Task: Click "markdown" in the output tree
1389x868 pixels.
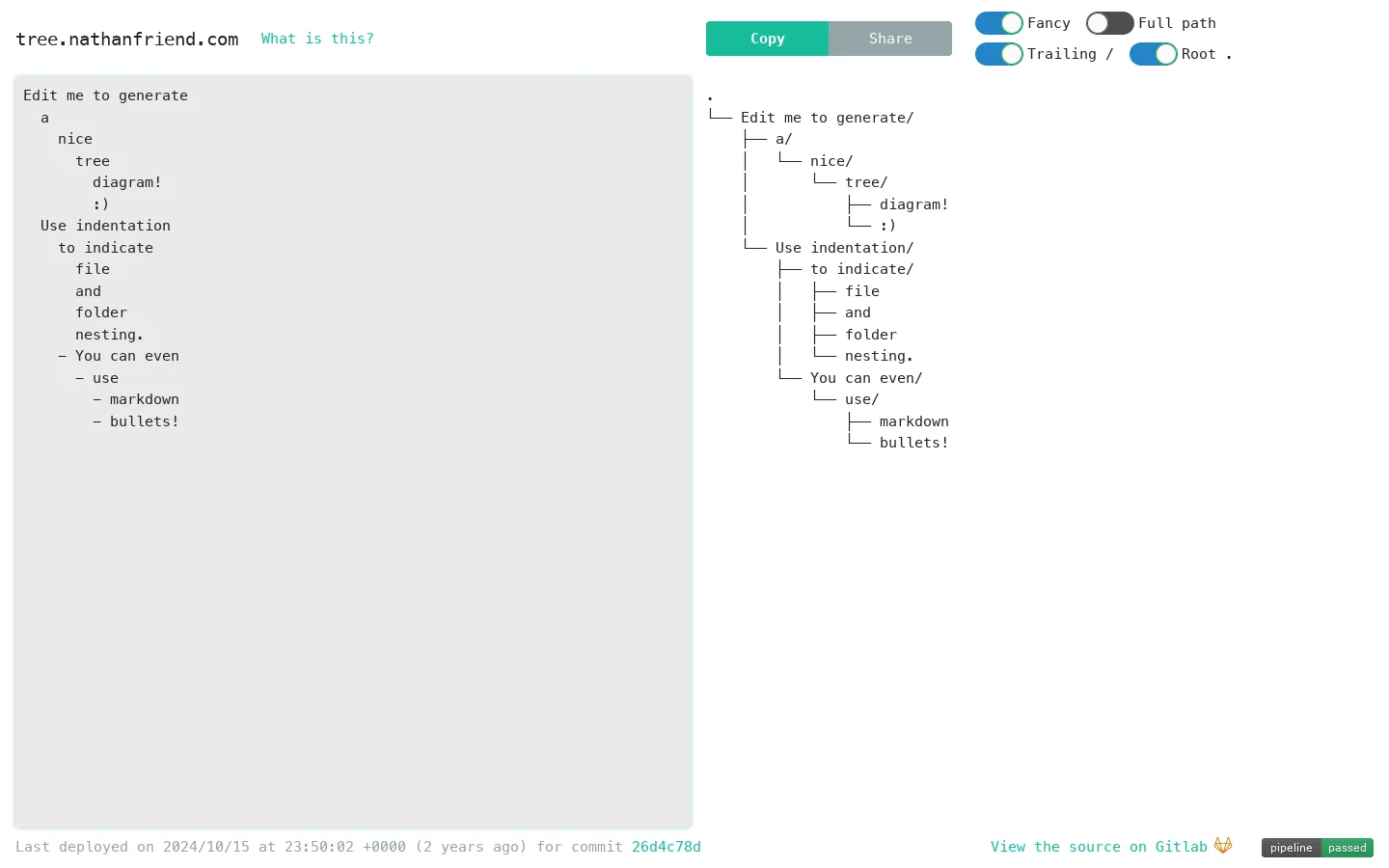Action: point(913,421)
